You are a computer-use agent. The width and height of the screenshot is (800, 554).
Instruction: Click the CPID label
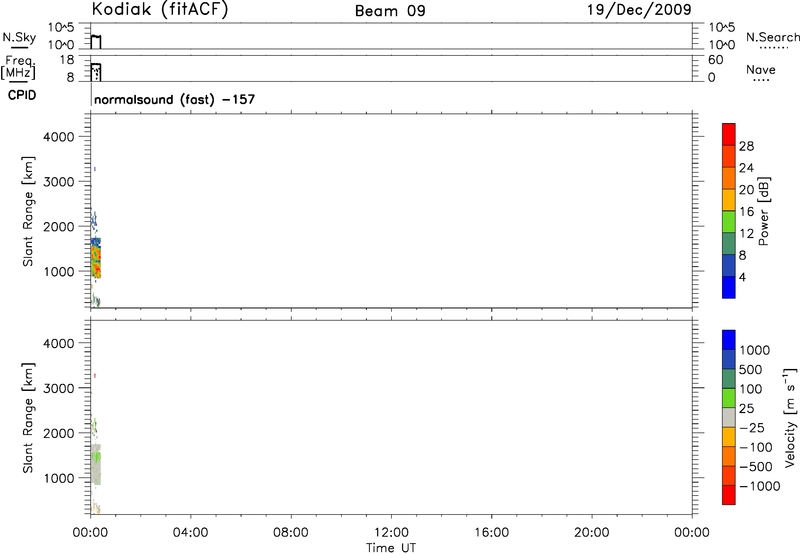[x=22, y=95]
